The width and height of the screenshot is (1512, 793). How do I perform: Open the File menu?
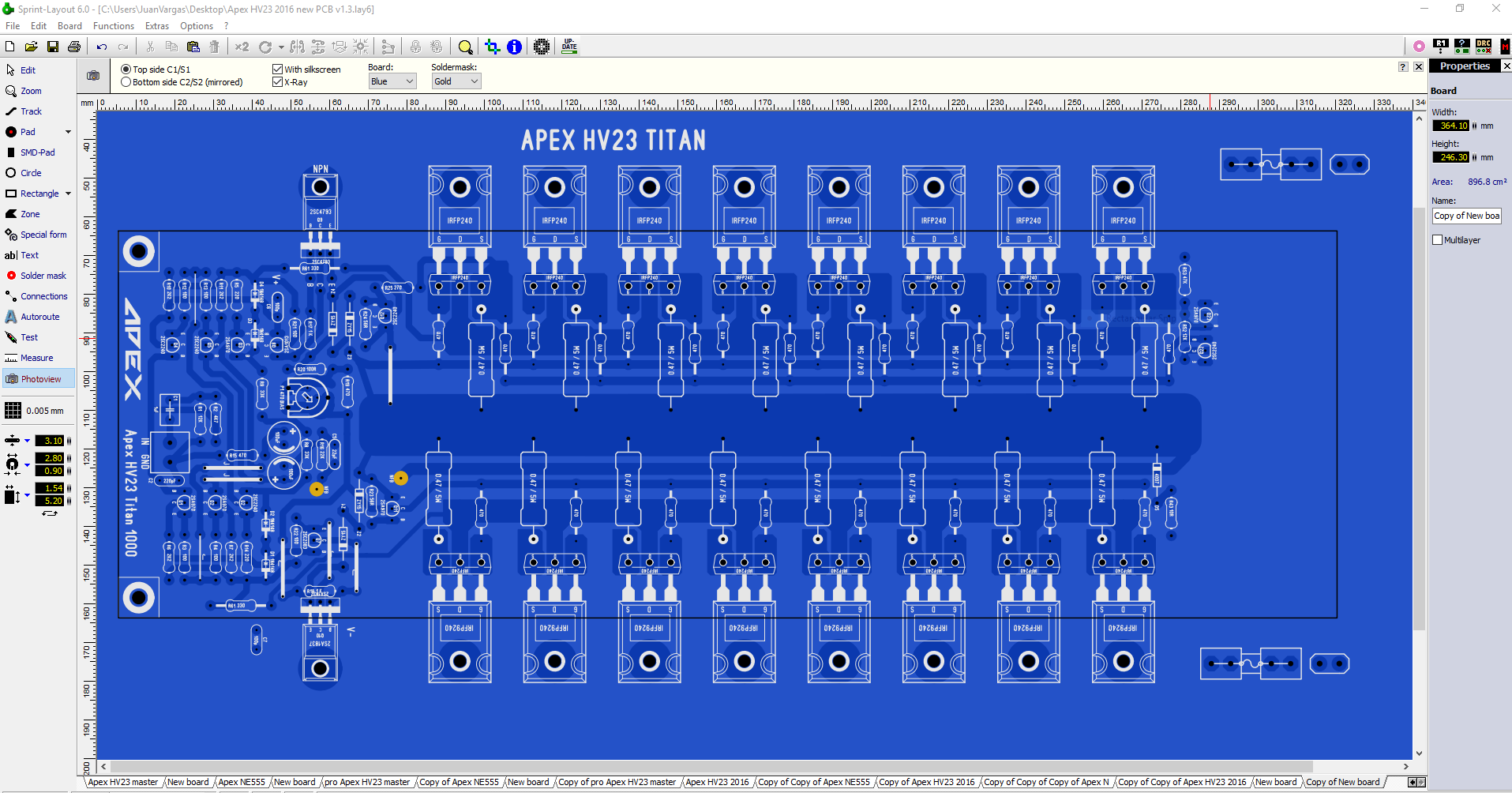coord(13,26)
